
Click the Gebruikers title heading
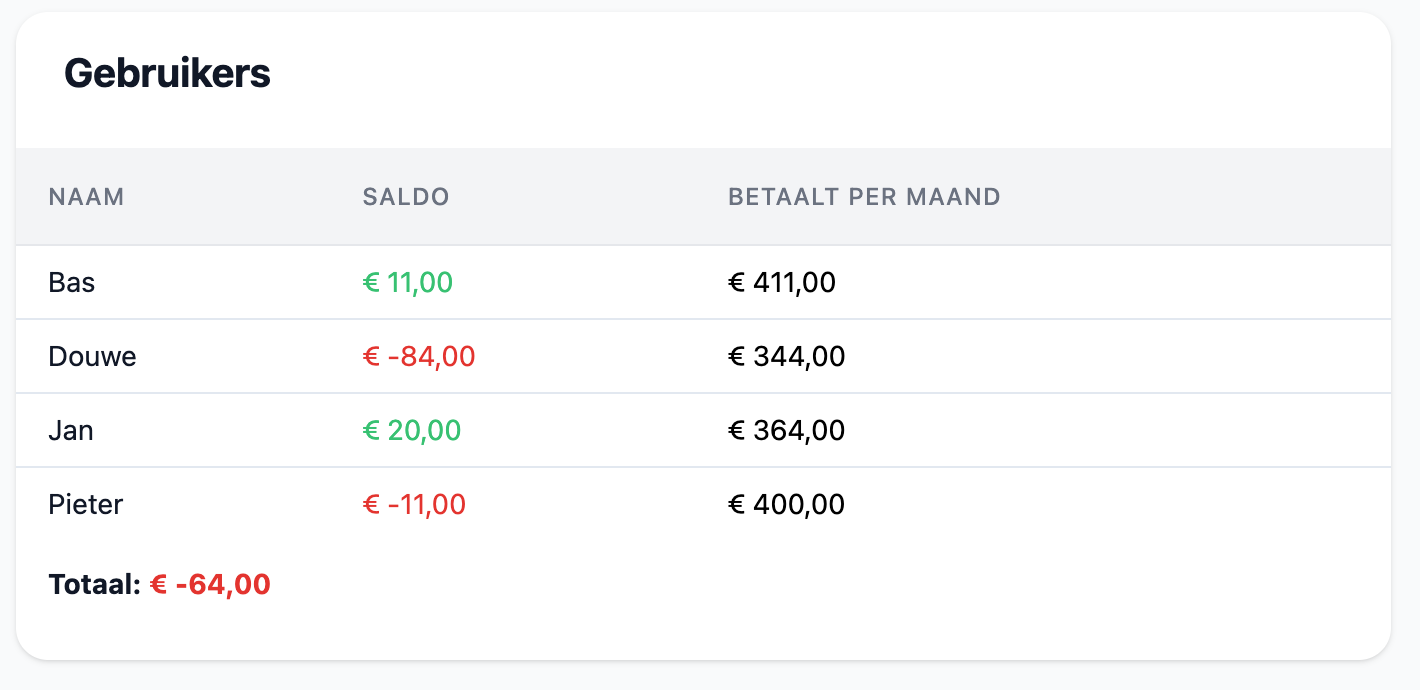click(167, 72)
